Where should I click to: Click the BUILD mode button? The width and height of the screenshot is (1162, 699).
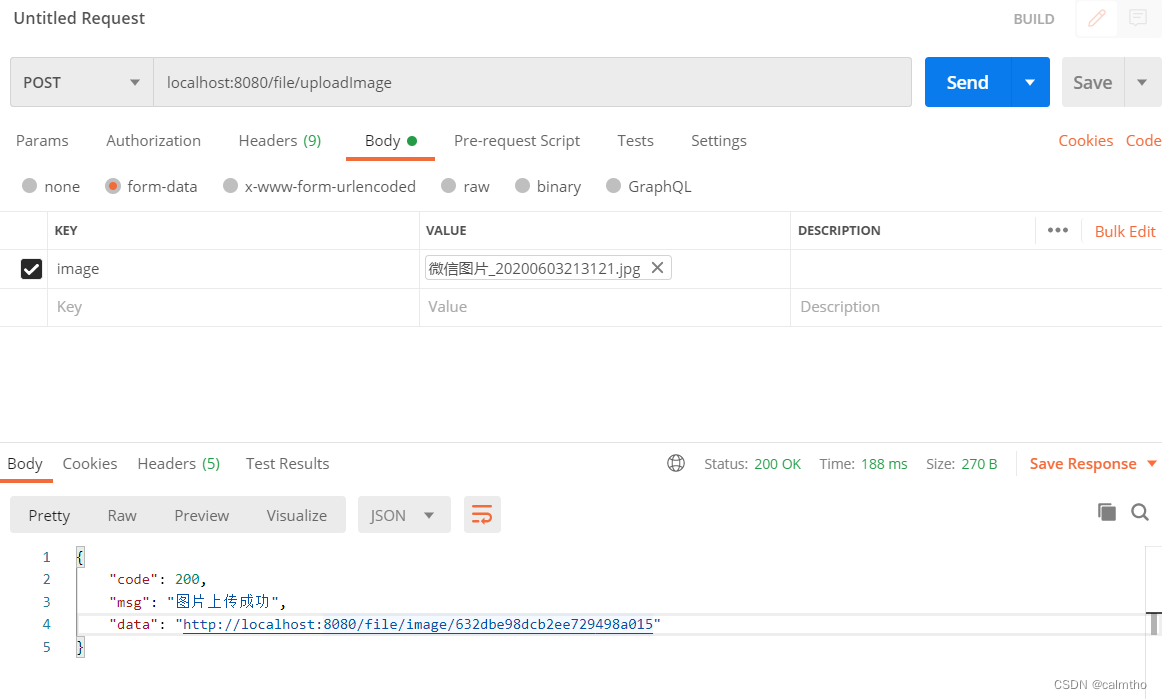1034,19
